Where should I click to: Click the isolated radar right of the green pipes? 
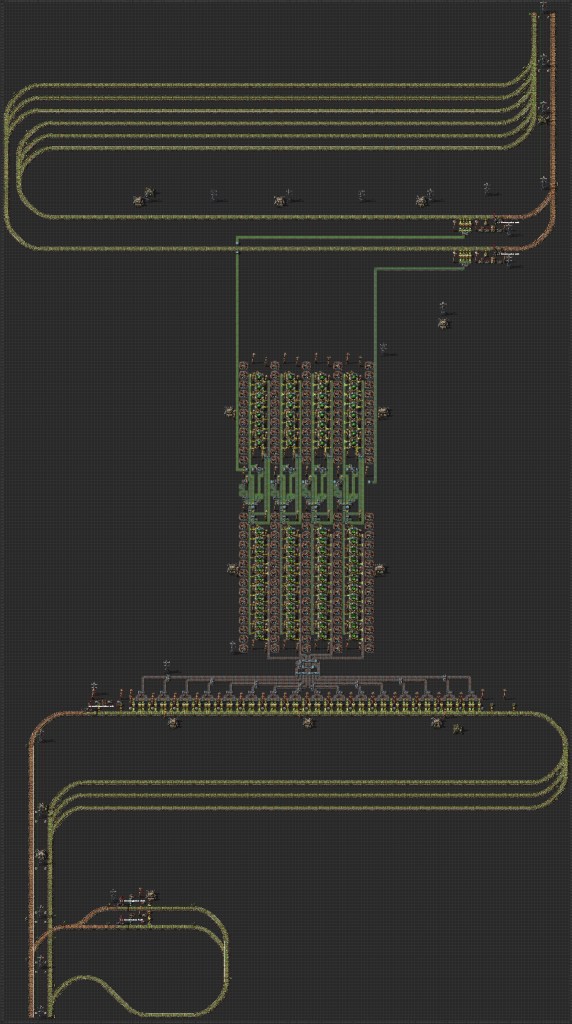443,323
